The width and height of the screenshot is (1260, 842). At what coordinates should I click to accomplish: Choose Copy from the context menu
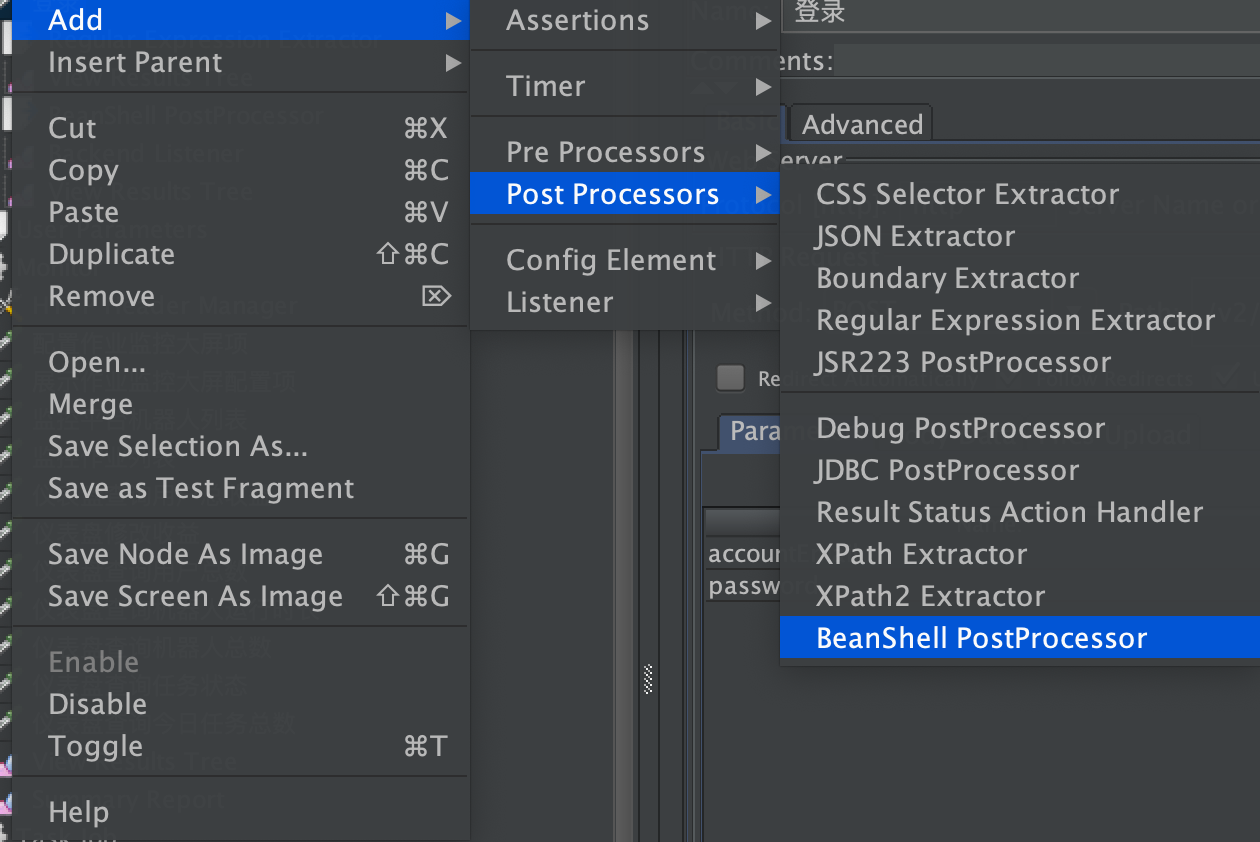[240, 170]
